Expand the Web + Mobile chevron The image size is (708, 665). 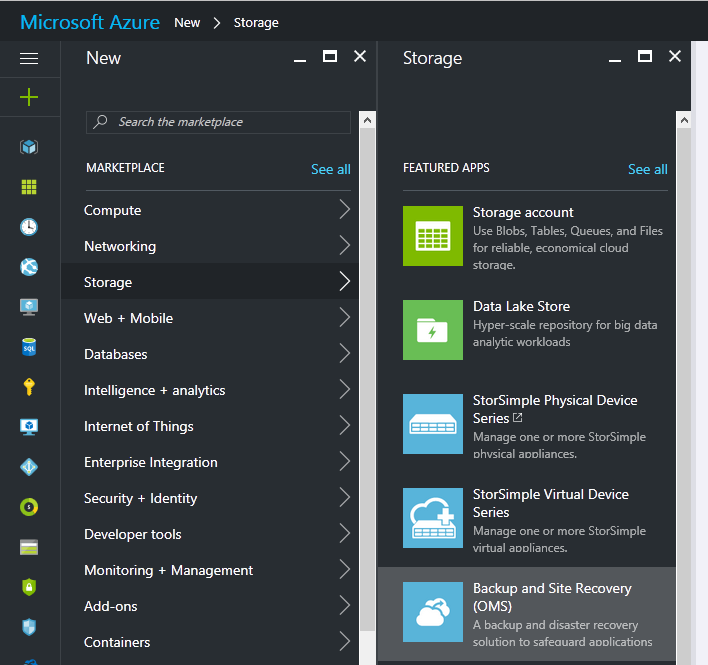[x=345, y=317]
